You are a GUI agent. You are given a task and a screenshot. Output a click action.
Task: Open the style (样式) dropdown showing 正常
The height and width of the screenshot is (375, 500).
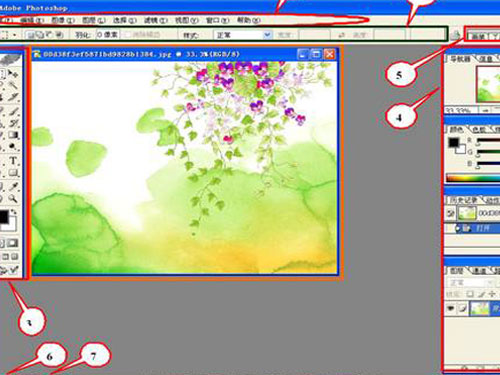click(243, 35)
